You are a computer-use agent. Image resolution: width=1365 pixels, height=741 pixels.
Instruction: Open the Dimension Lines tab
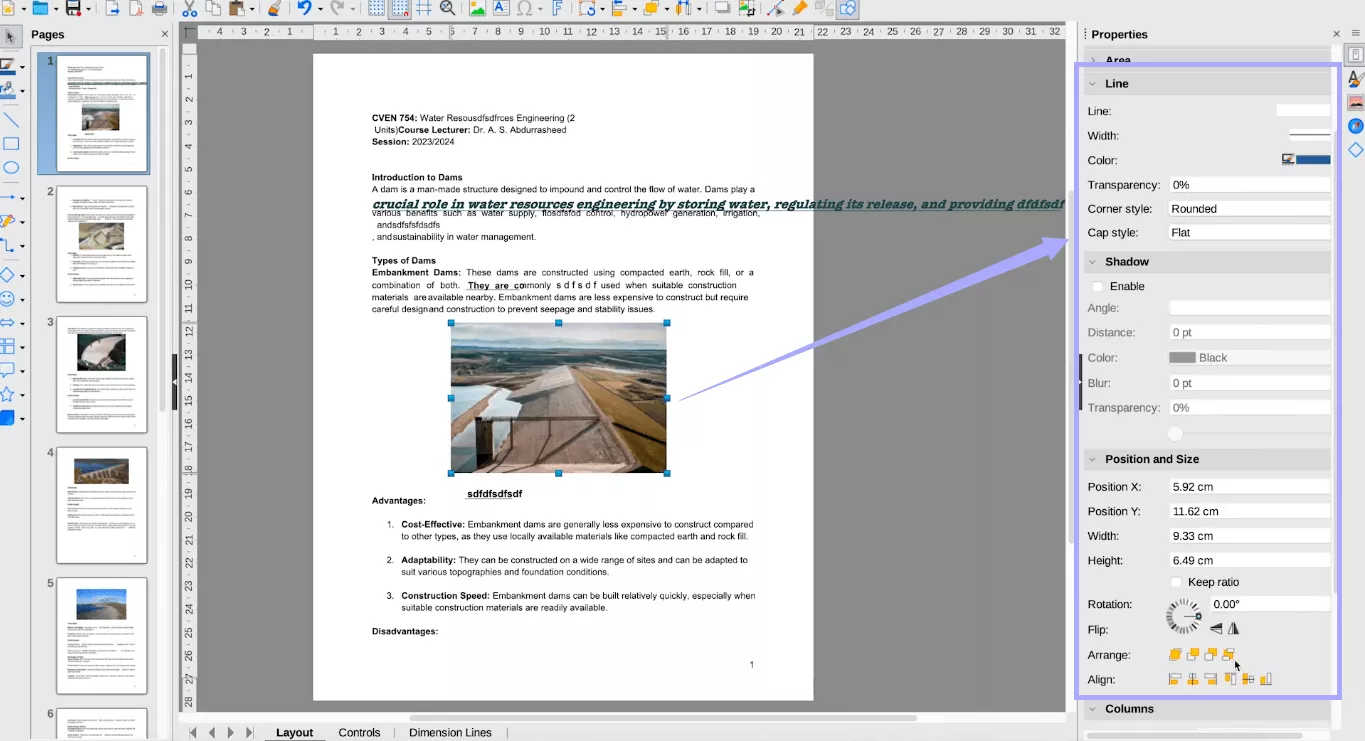coord(450,732)
